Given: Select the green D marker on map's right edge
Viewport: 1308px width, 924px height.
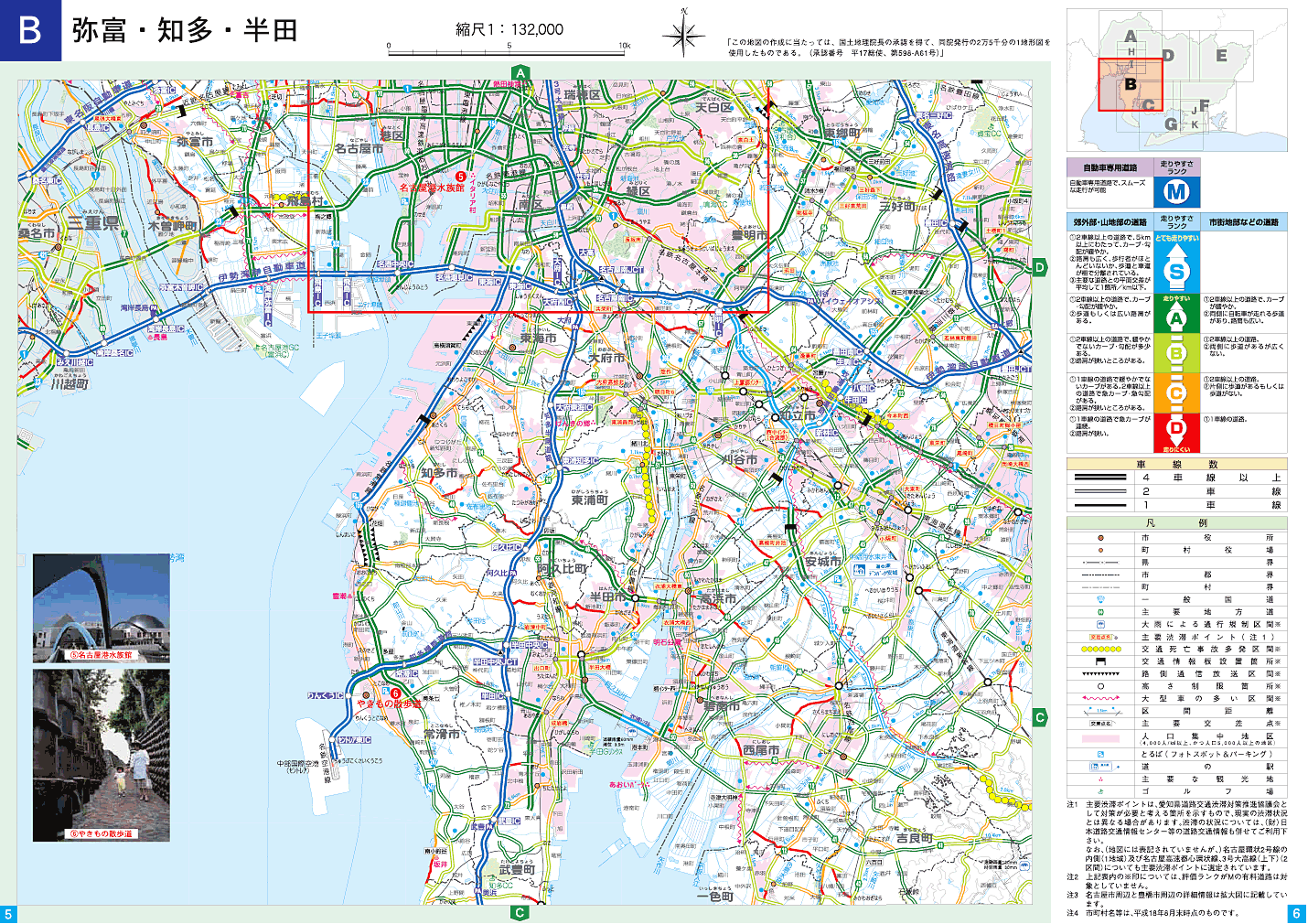Looking at the screenshot, I should [x=1040, y=267].
